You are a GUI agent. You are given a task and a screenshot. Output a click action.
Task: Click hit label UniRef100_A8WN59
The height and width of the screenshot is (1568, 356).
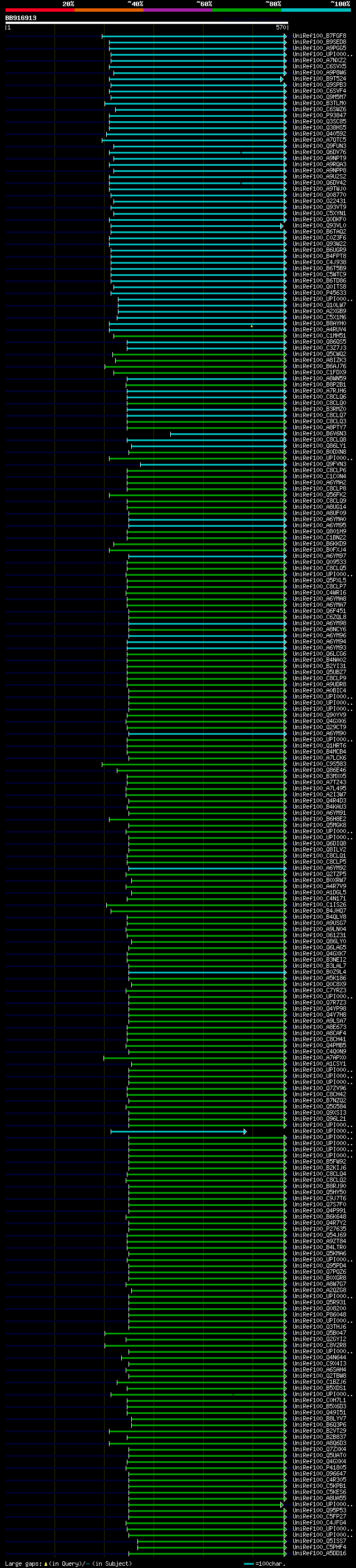tap(319, 379)
